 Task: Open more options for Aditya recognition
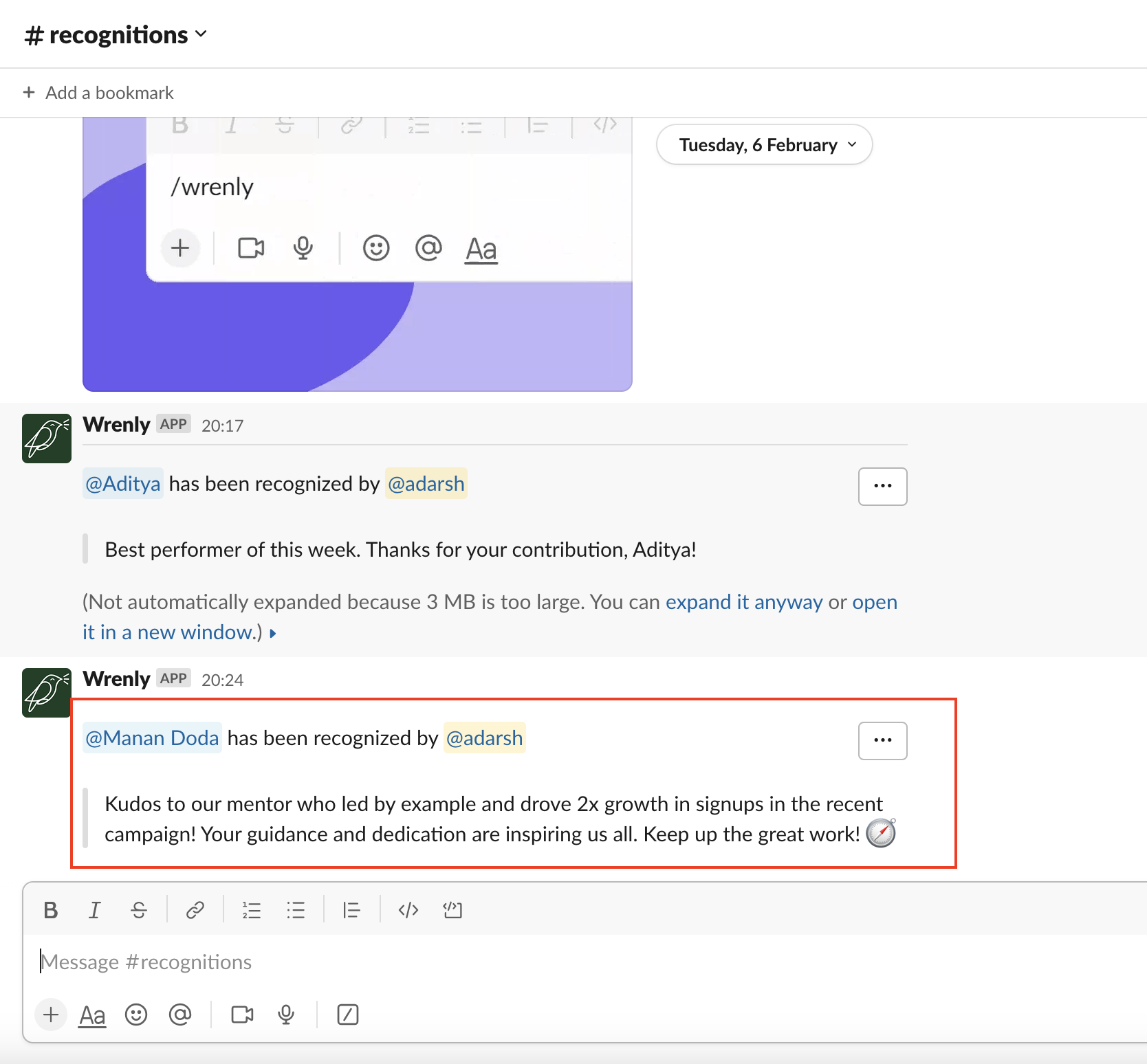[882, 487]
